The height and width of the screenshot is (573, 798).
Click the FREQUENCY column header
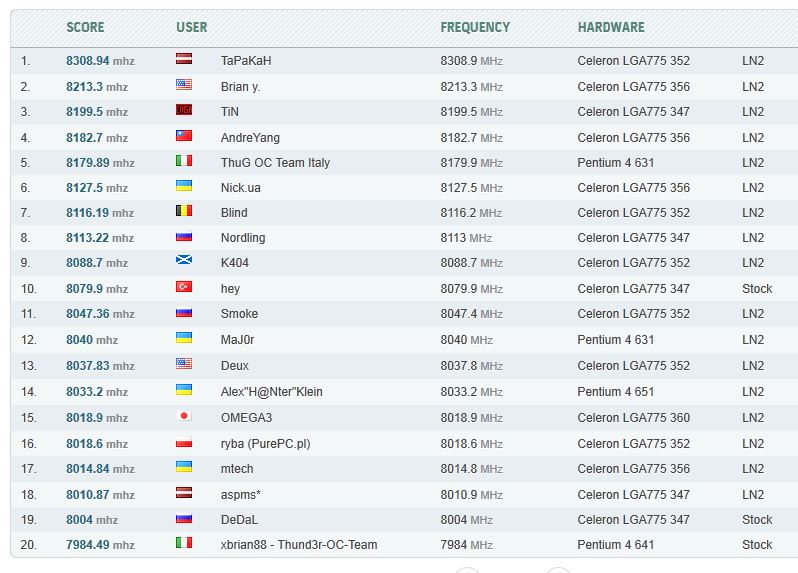pos(475,27)
